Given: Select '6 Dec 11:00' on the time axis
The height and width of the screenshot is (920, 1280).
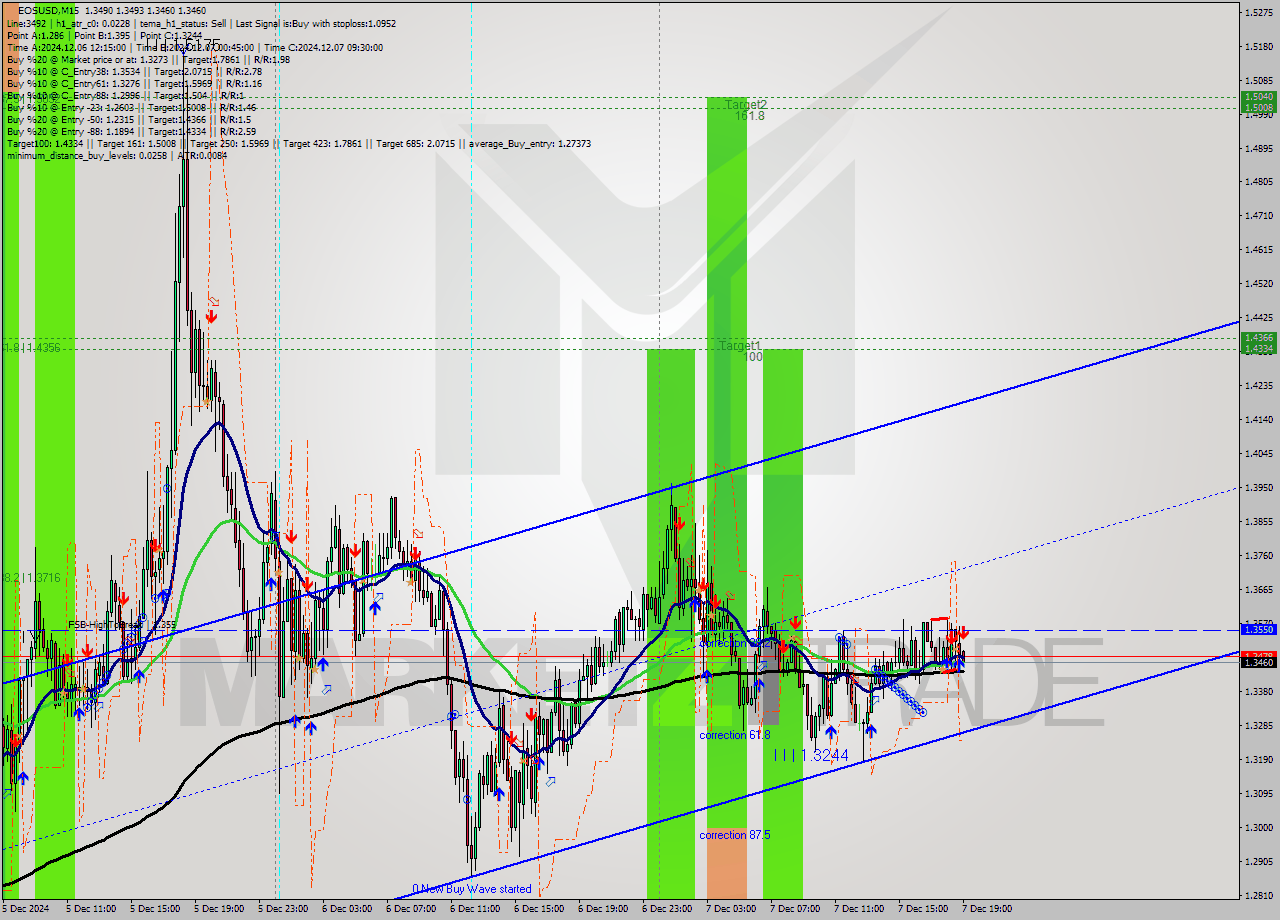Looking at the screenshot, I should (475, 909).
